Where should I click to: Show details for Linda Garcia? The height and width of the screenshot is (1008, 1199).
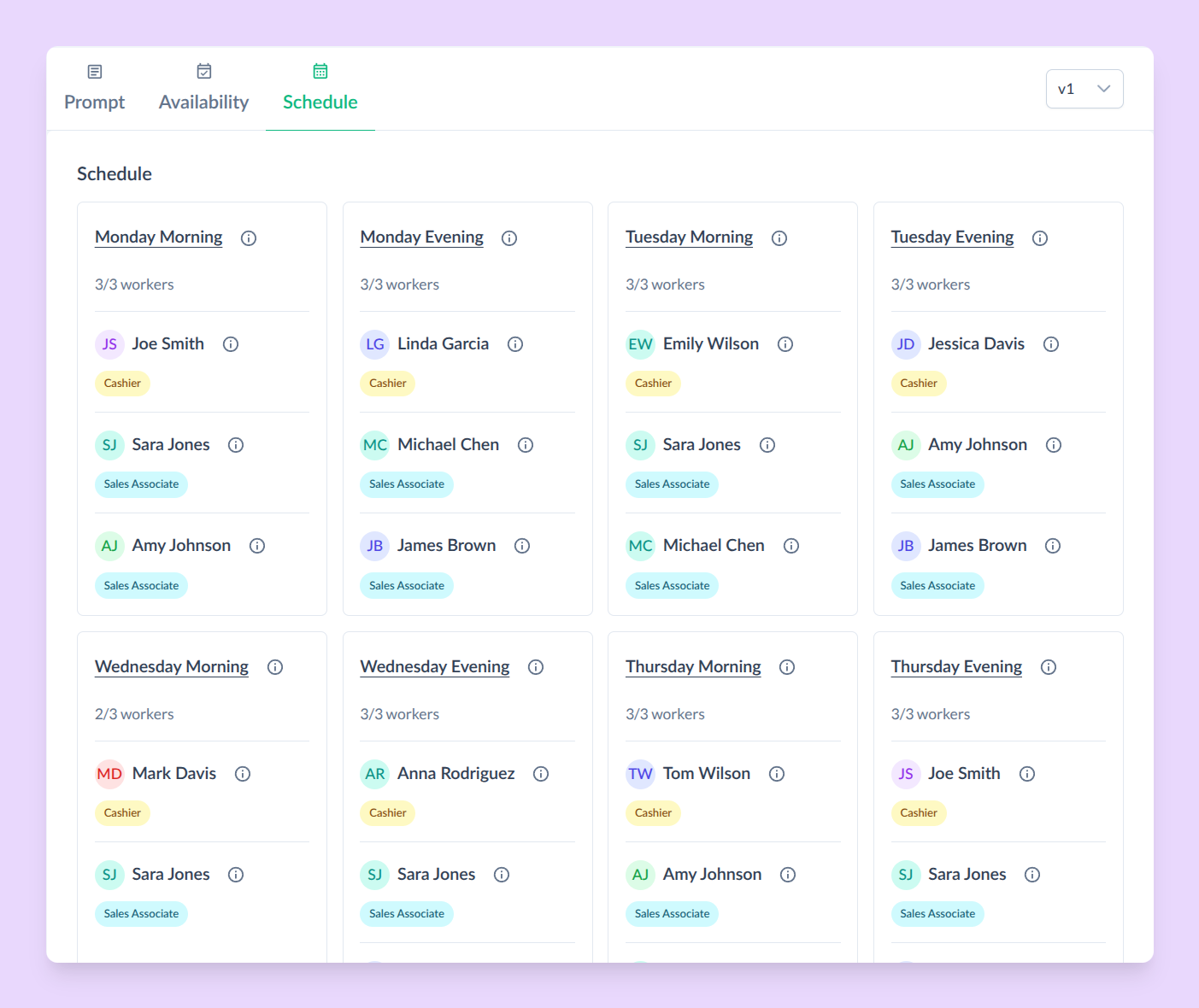515,344
